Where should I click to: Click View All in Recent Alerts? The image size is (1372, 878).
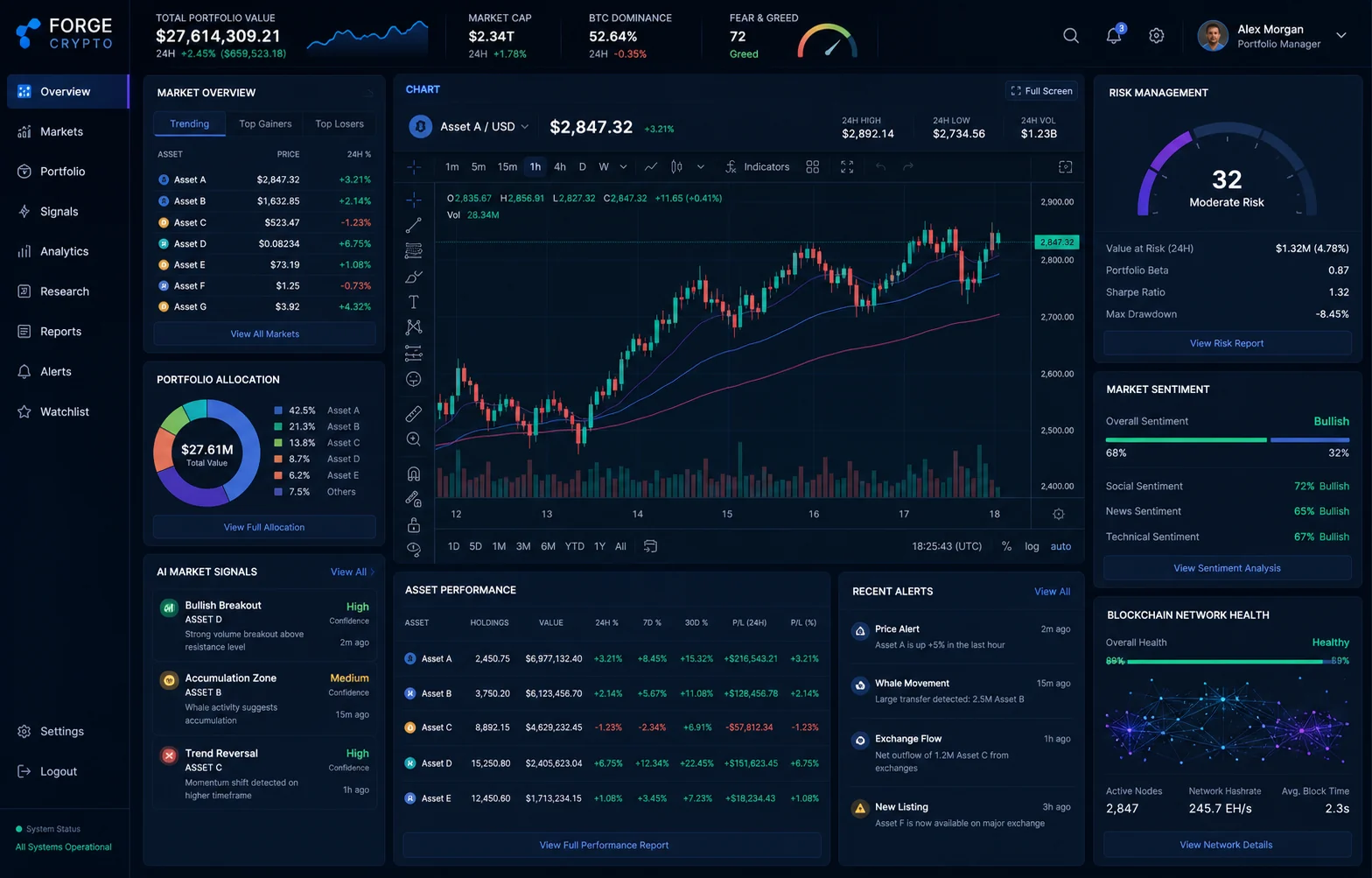1052,592
